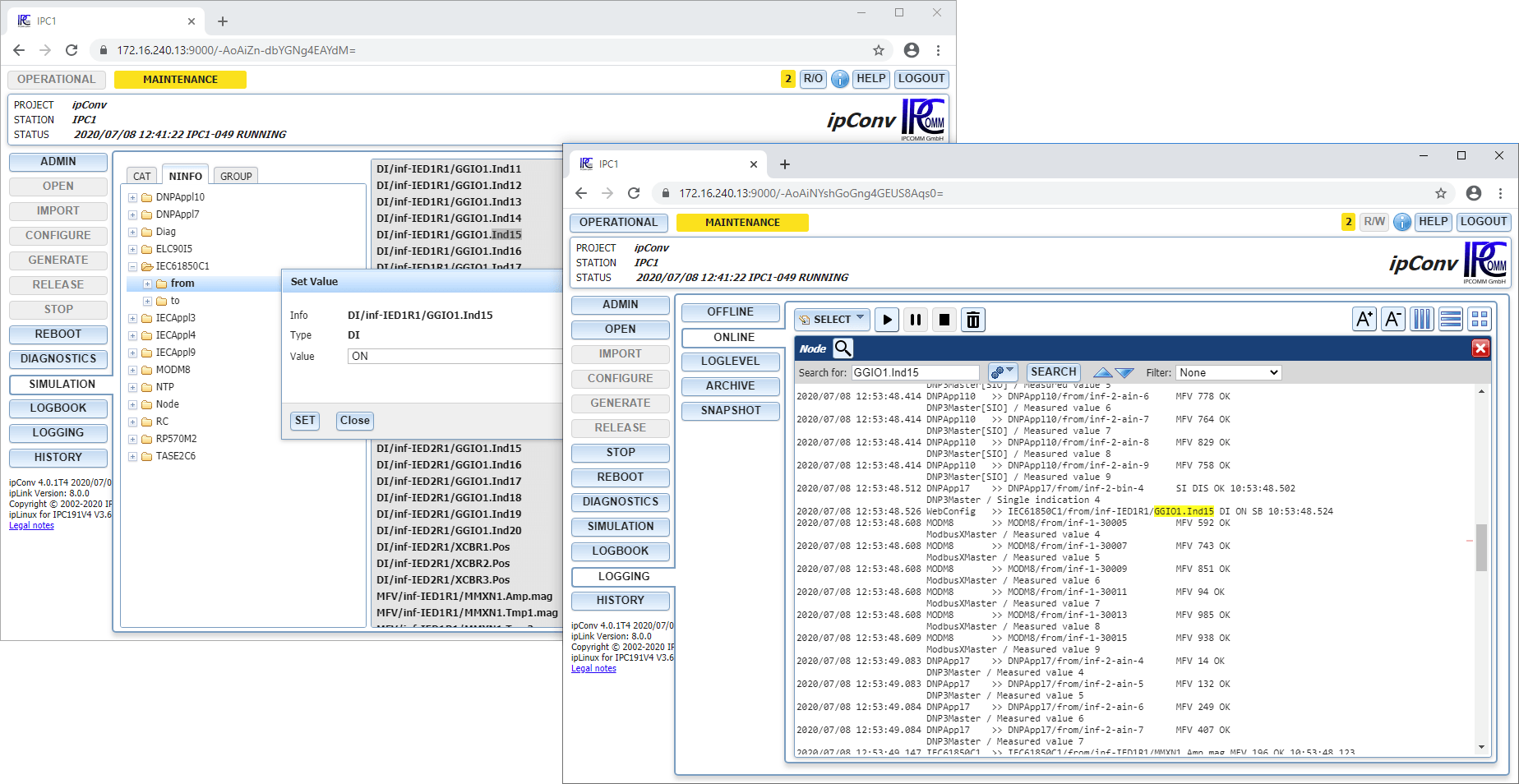
Task: Switch to the NINFO tab
Action: point(185,176)
